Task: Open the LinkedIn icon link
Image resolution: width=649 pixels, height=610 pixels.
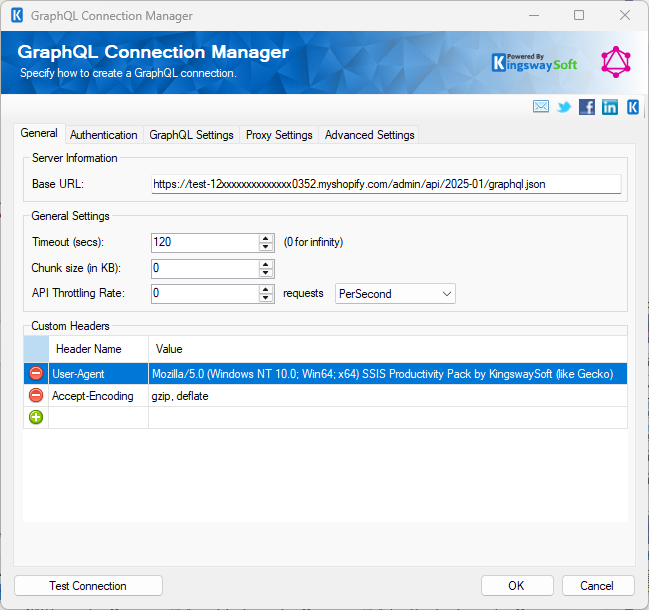Action: click(x=610, y=107)
